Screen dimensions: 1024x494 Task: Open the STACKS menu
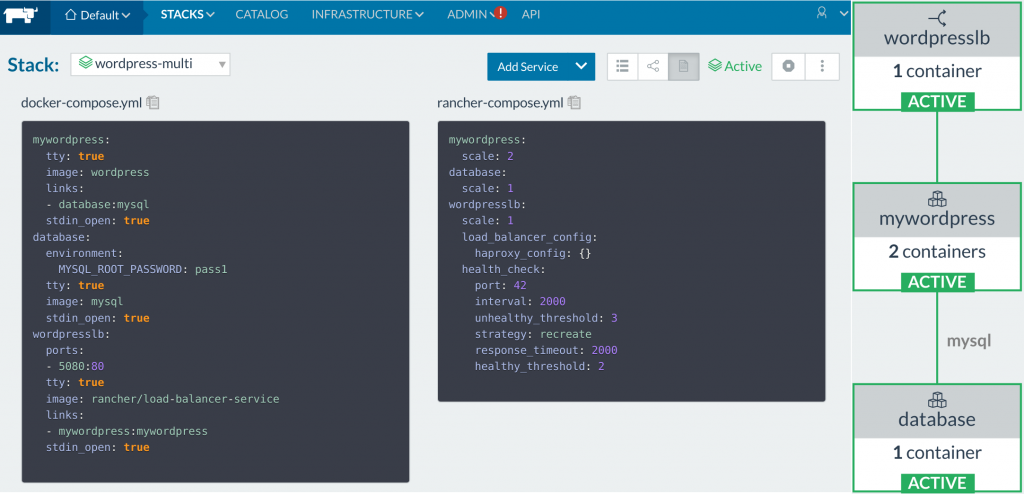(187, 15)
